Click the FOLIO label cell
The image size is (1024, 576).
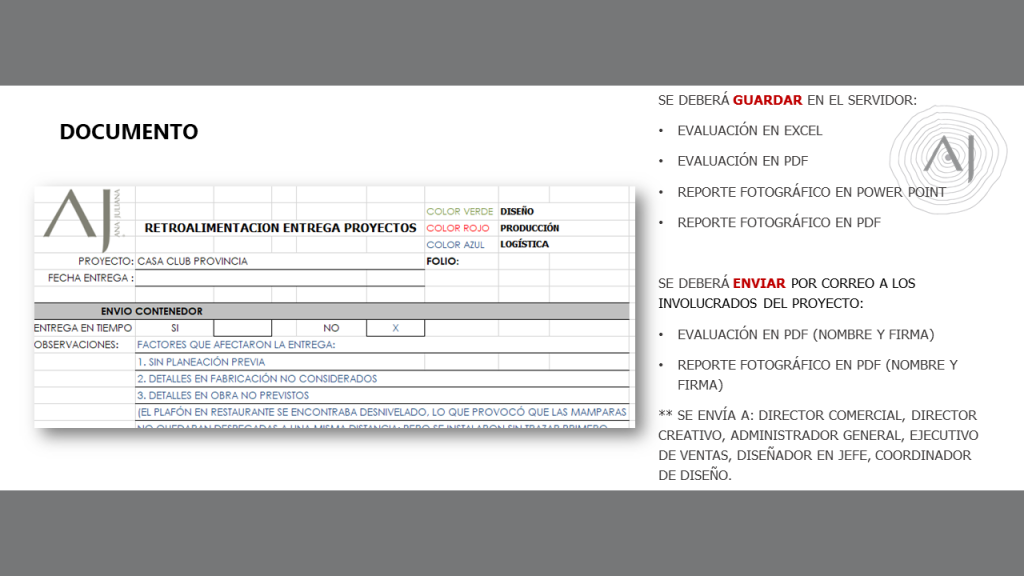point(442,261)
